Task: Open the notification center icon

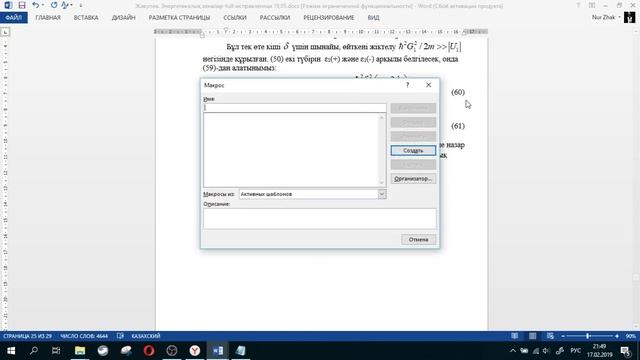Action: coord(625,351)
